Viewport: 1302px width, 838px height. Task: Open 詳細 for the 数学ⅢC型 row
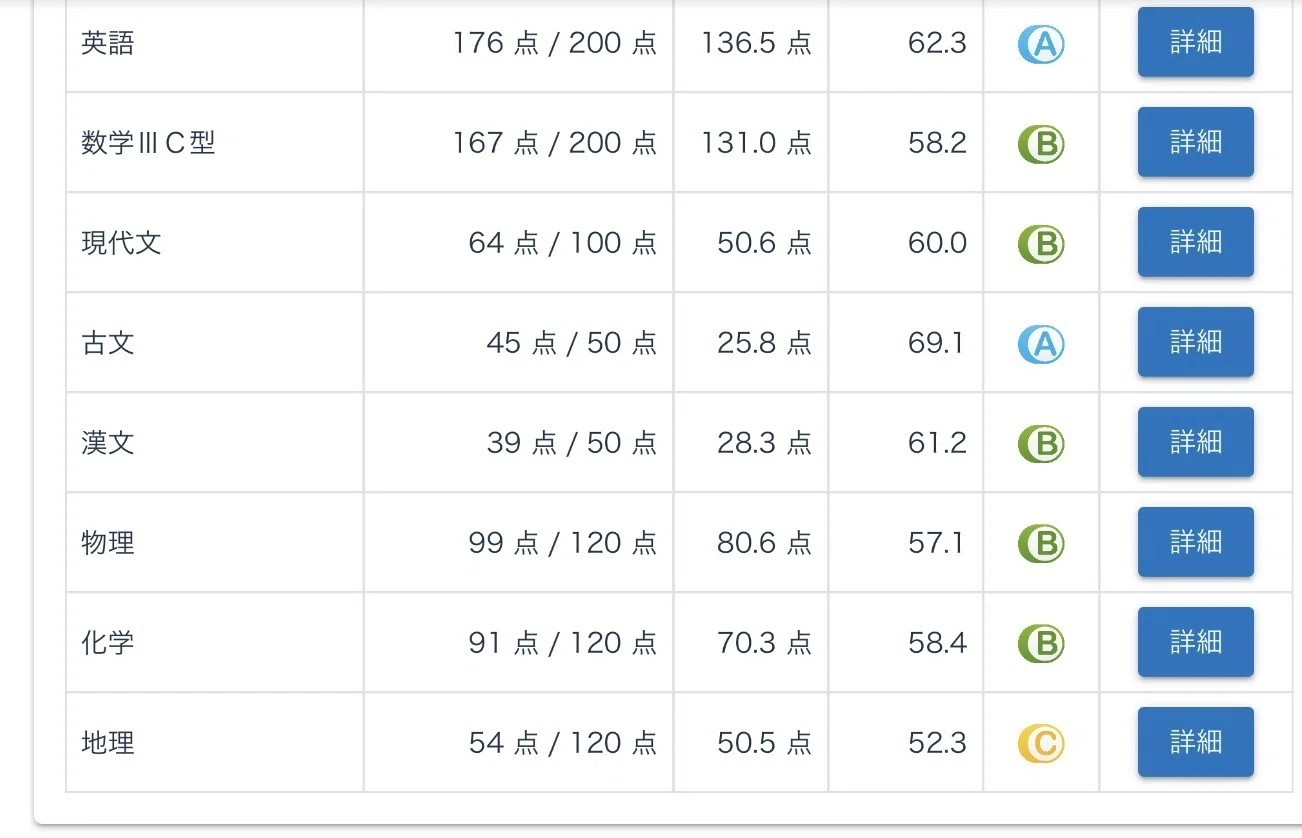coord(1196,142)
